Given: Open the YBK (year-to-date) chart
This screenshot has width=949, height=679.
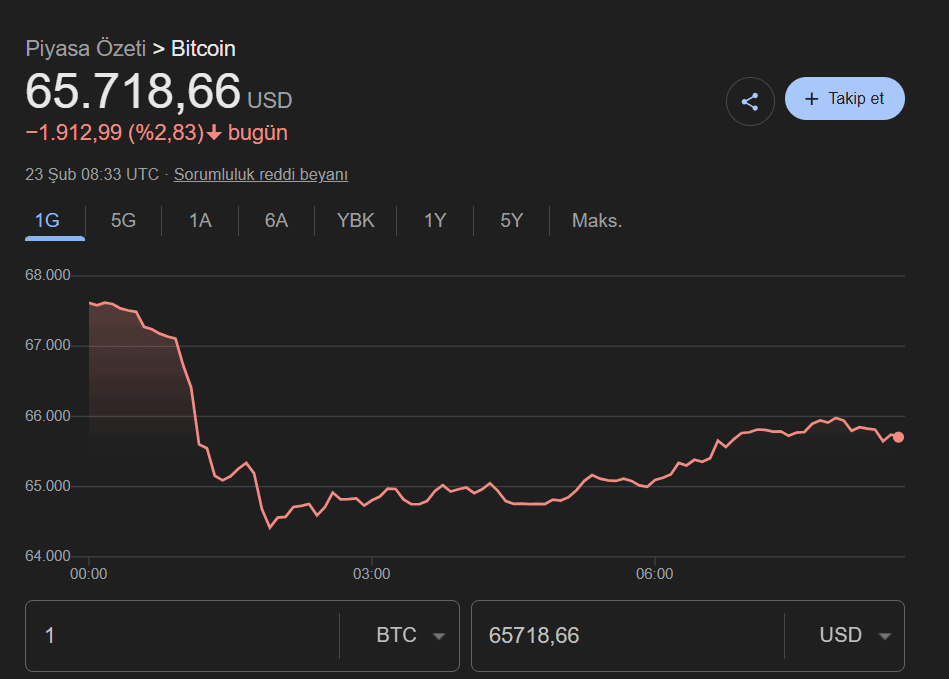Looking at the screenshot, I should [x=355, y=220].
